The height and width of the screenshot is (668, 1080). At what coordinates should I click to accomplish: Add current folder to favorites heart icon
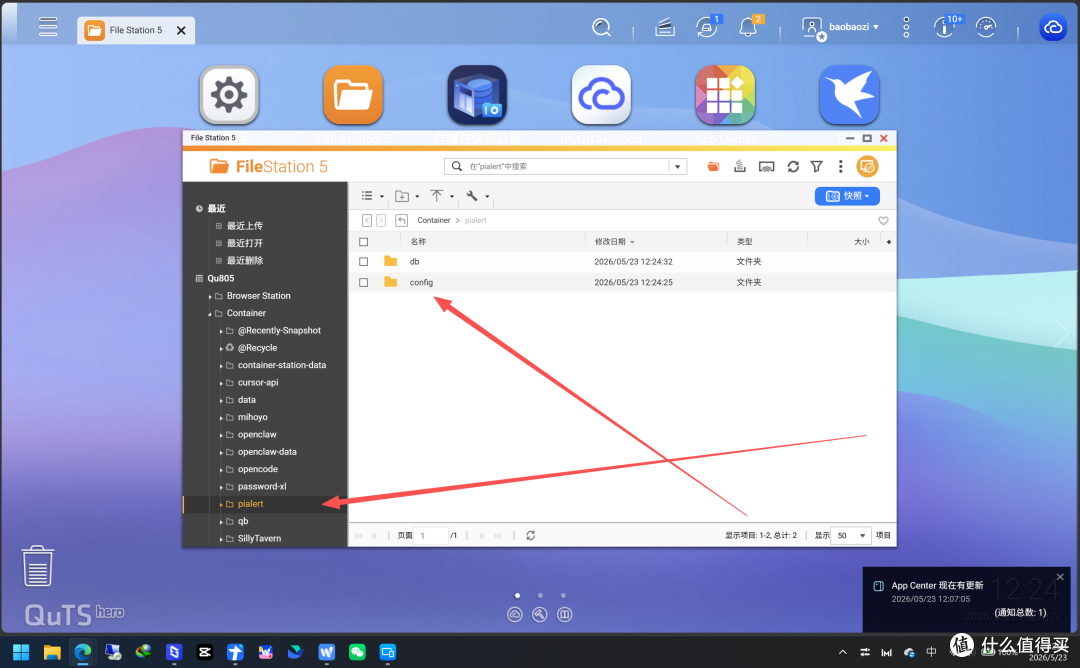click(883, 221)
